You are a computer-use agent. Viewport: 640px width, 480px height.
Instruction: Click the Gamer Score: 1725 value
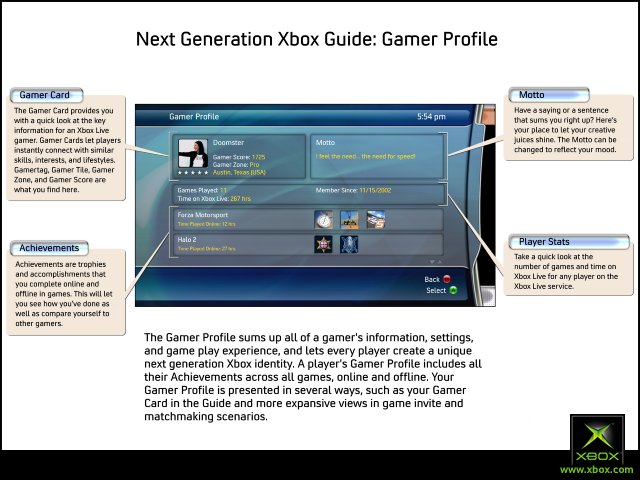coord(239,157)
